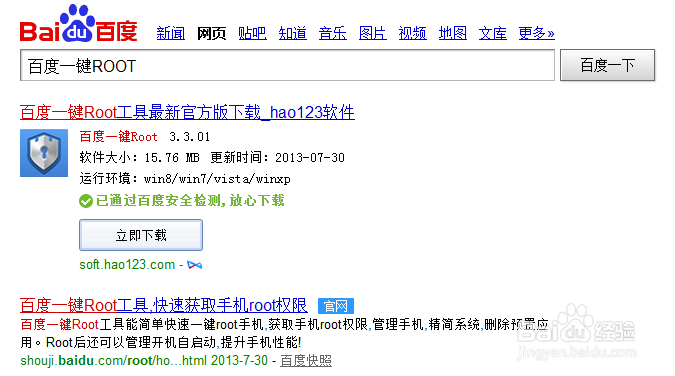Go to the 贴吧 tab
This screenshot has height=376, width=675.
(252, 33)
